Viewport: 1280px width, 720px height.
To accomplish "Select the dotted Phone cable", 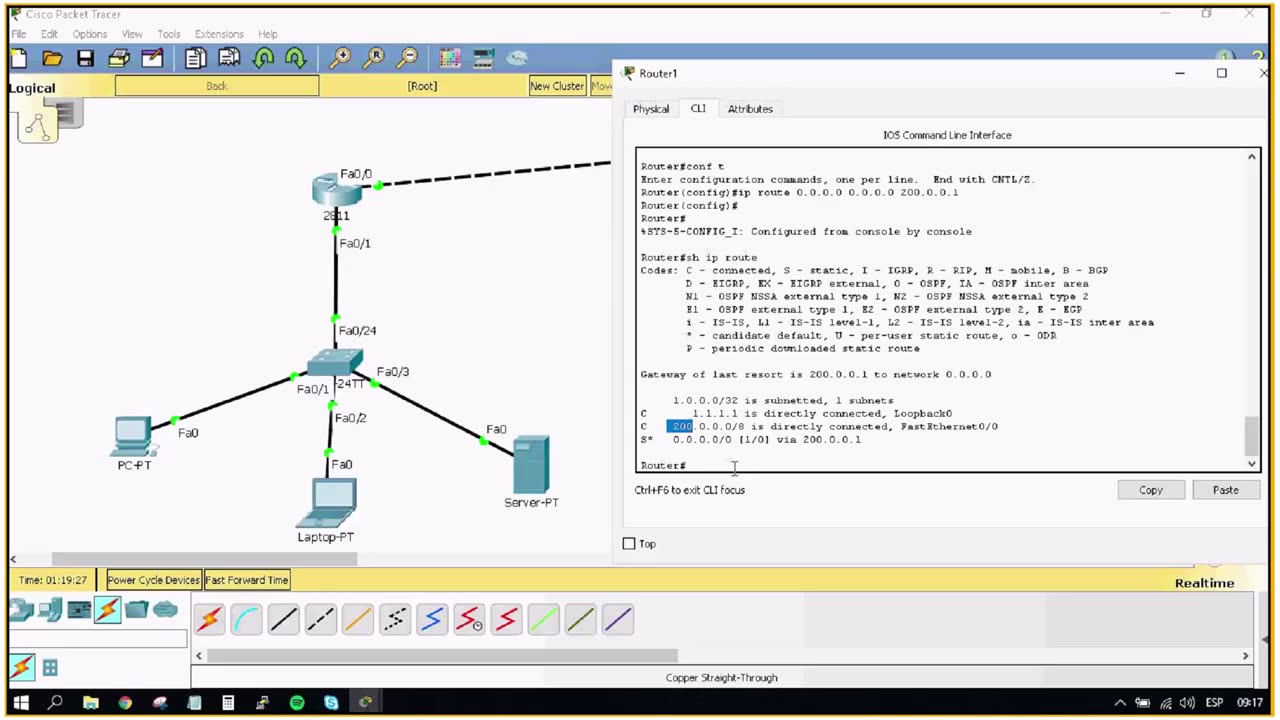I will [x=395, y=620].
